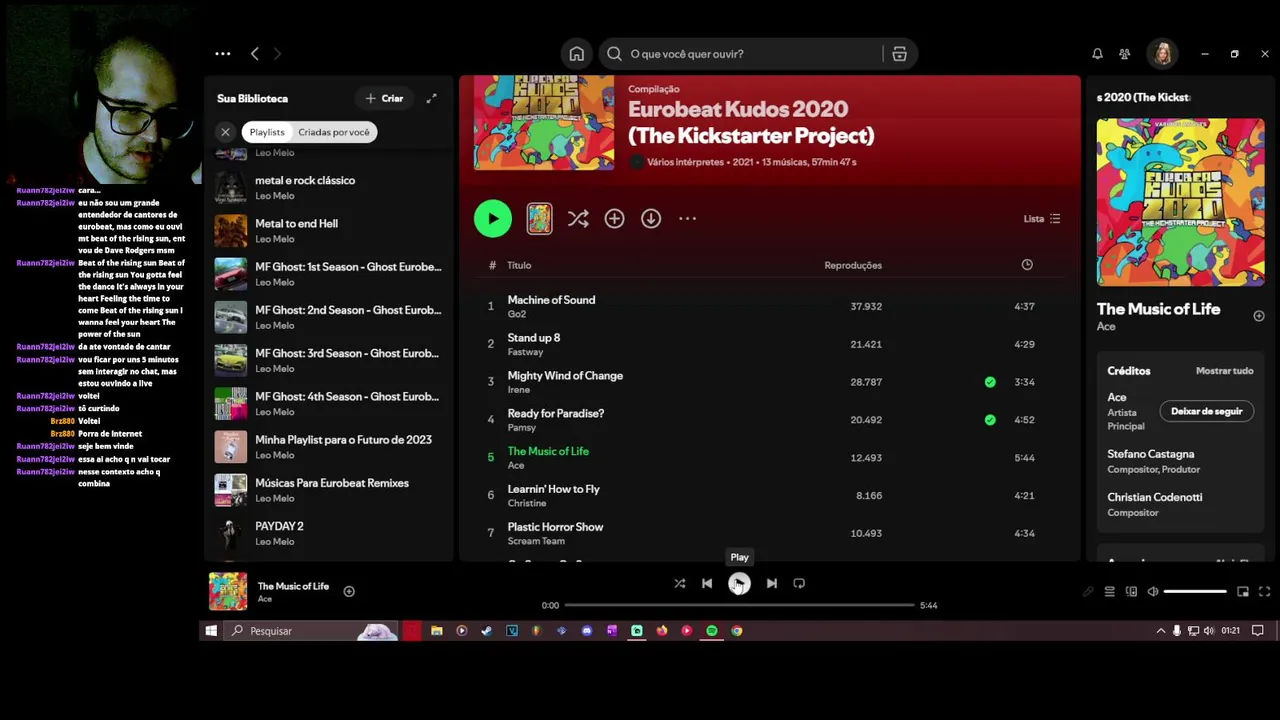Open artist link Scream Team
The height and width of the screenshot is (720, 1280).
[x=536, y=541]
